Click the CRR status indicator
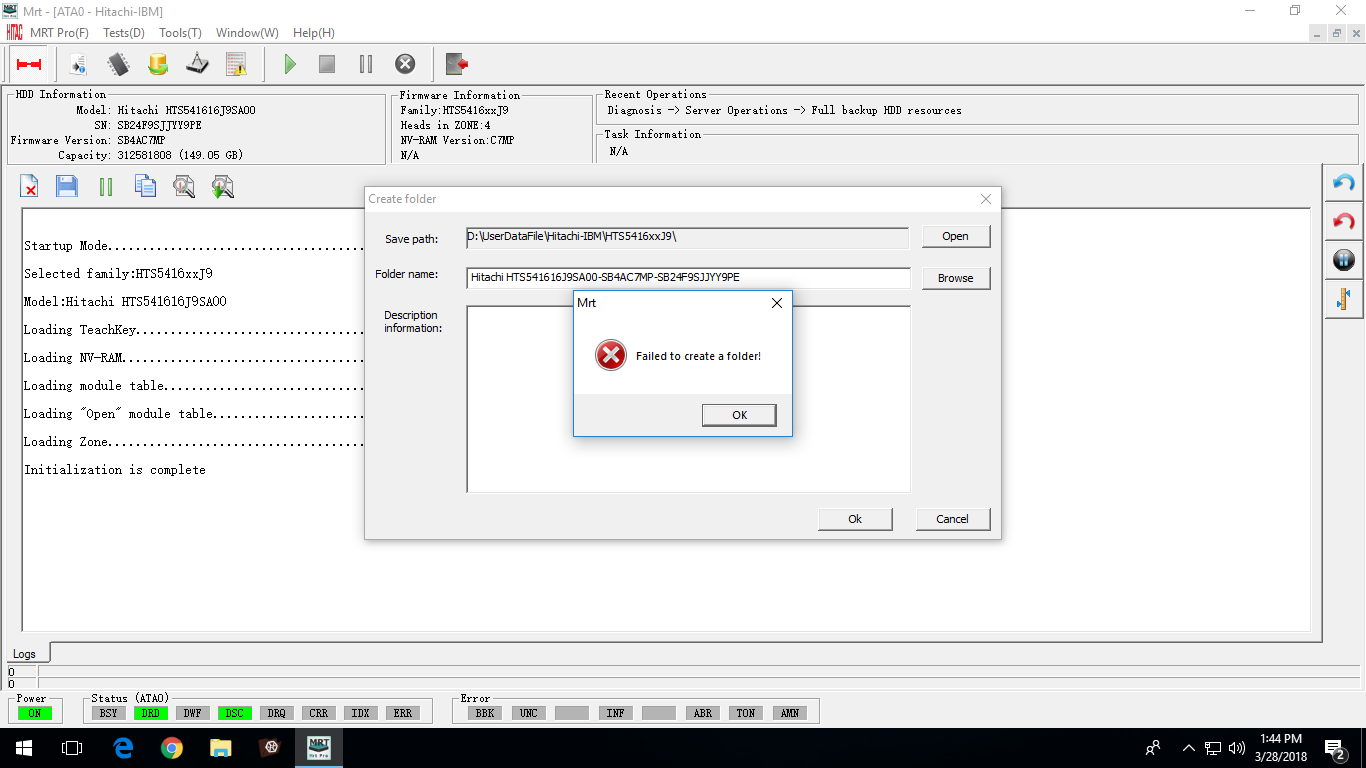Screen dimensions: 1366x768 coord(318,713)
